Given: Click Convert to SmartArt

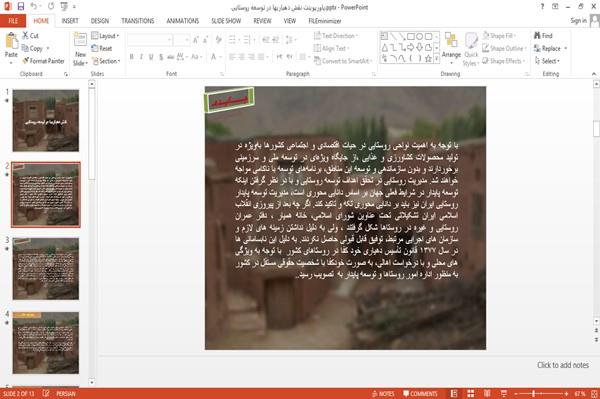Looking at the screenshot, I should click(343, 61).
